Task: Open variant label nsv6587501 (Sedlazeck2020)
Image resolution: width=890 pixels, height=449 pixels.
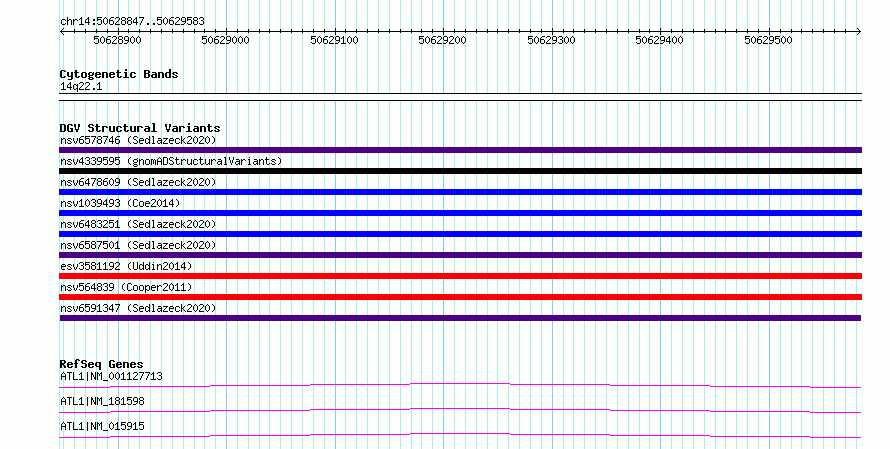Action: tap(138, 245)
